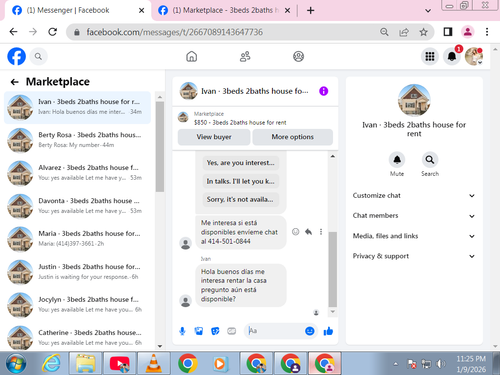Click the address bar URL field
The image size is (500, 375).
[x=220, y=32]
